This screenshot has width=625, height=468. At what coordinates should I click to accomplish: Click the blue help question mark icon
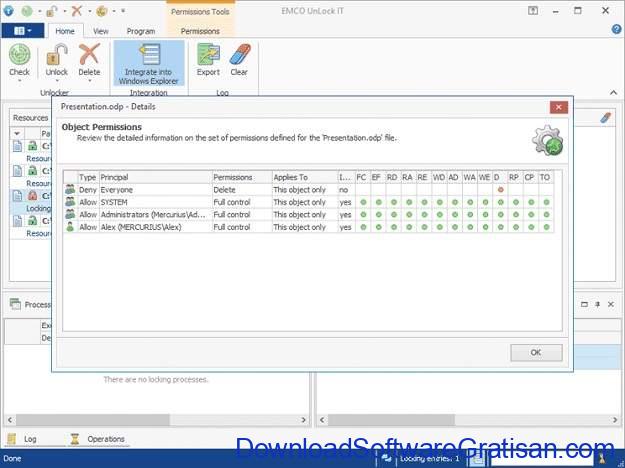coord(616,29)
